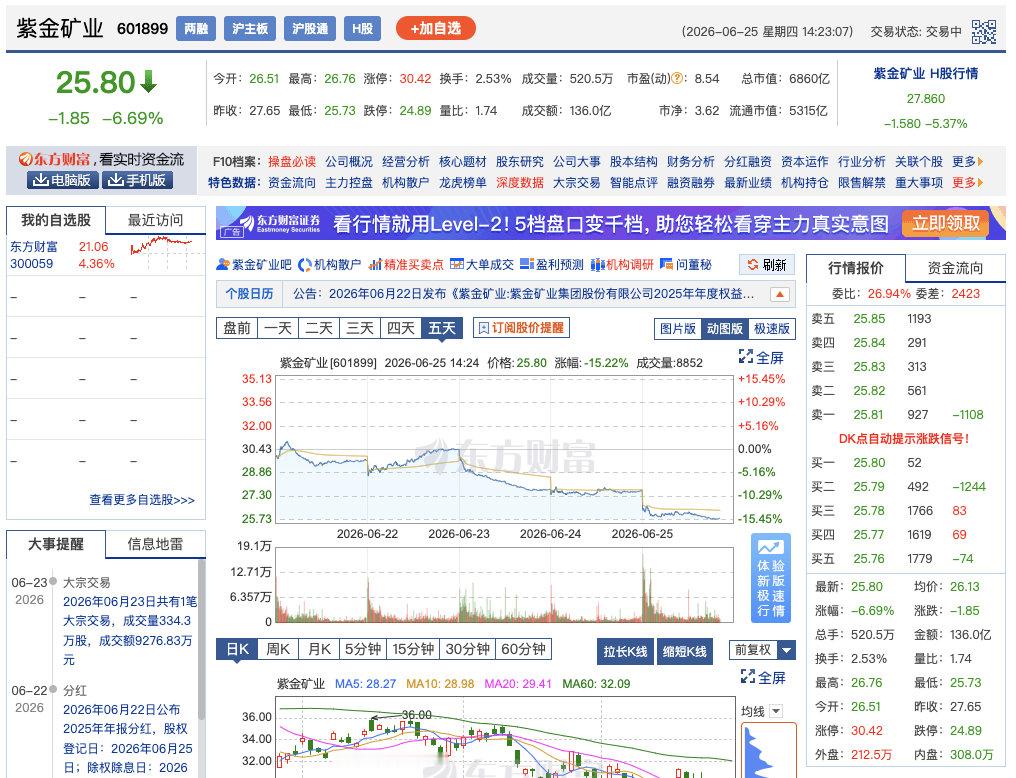The width and height of the screenshot is (1016, 778).
Task: Select 五天 time range
Action: coord(442,328)
